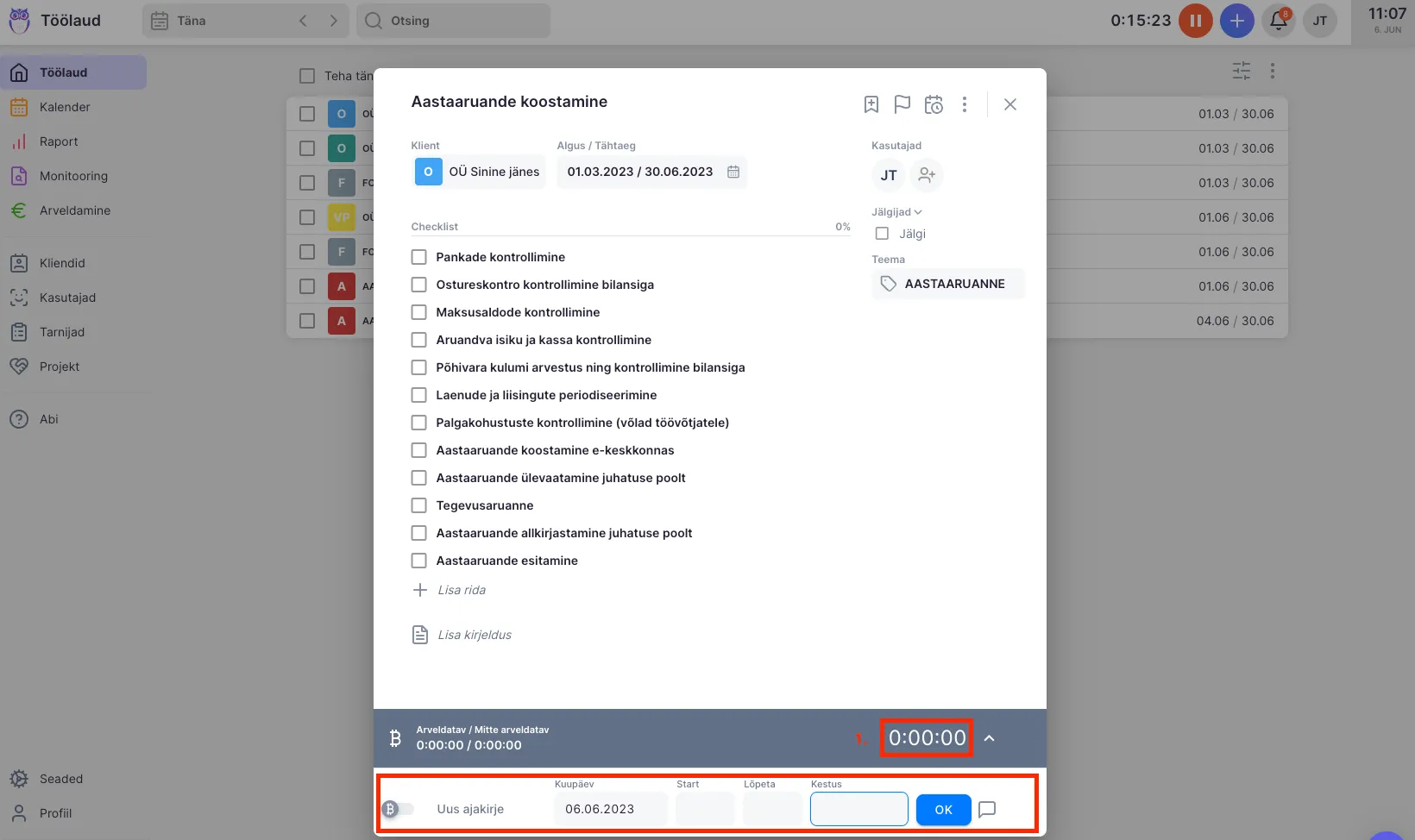Viewport: 1415px width, 840px height.
Task: Open the calendar-clock scheduling icon
Action: 934,104
